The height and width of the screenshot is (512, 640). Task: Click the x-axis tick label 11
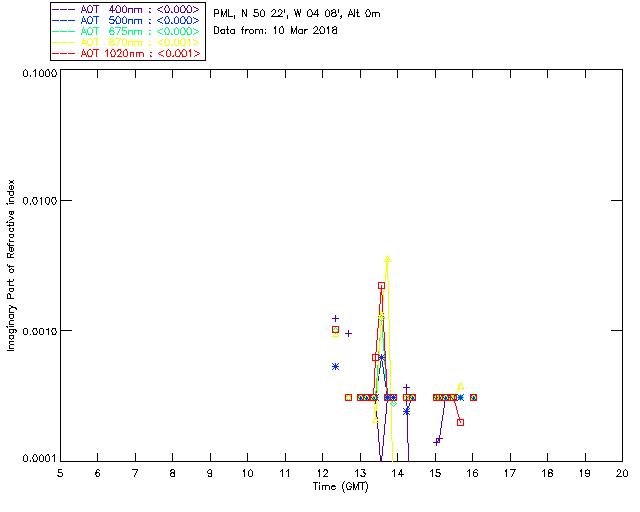click(285, 473)
